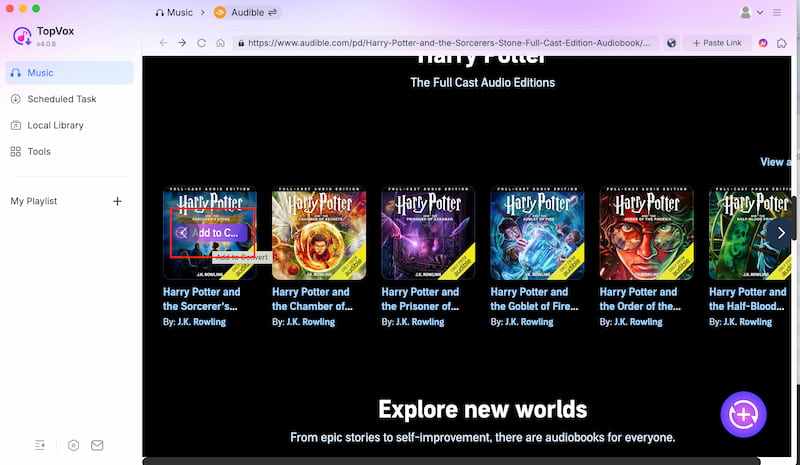800x465 pixels.
Task: Switch service via Audible selector
Action: coord(246,12)
